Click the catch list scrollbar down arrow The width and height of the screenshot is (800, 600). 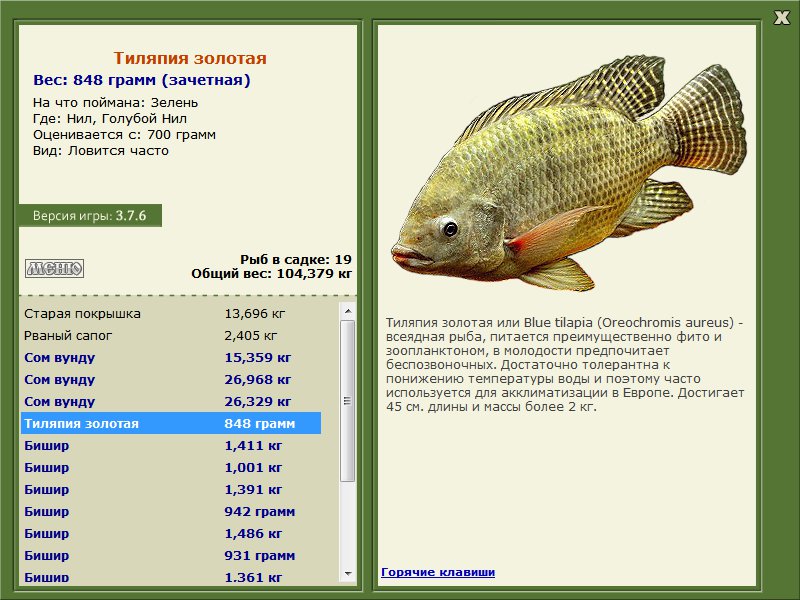coord(348,574)
